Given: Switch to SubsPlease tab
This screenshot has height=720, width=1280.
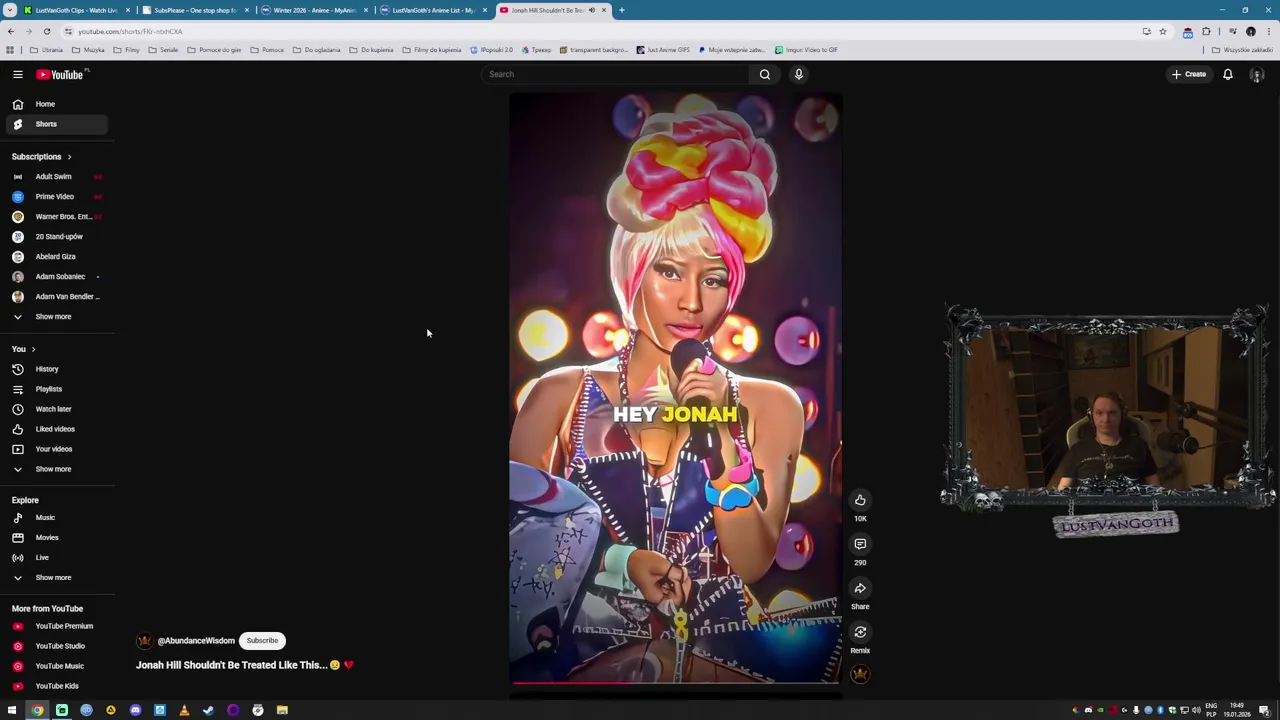Looking at the screenshot, I should pos(195,10).
